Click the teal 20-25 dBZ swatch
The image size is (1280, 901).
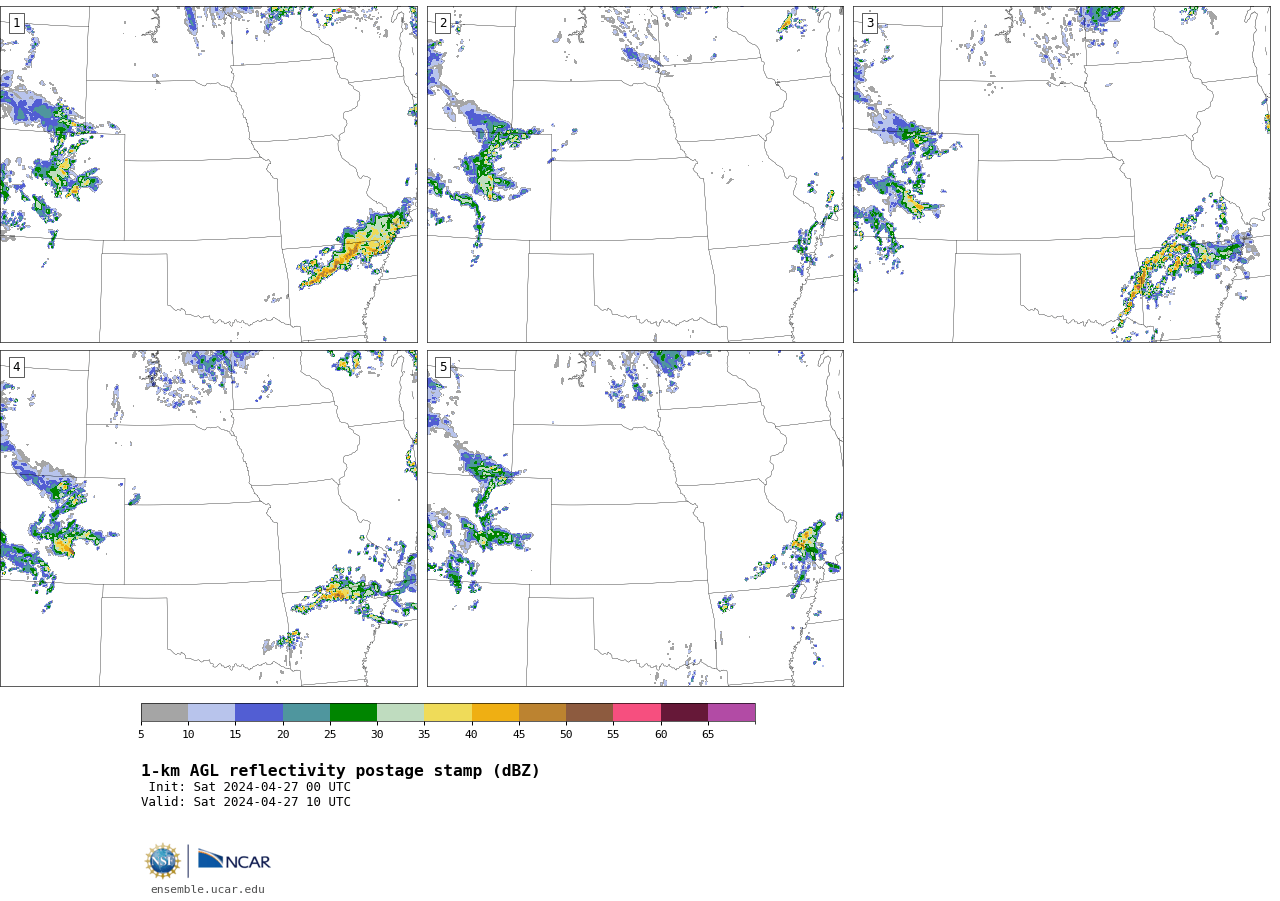(306, 712)
